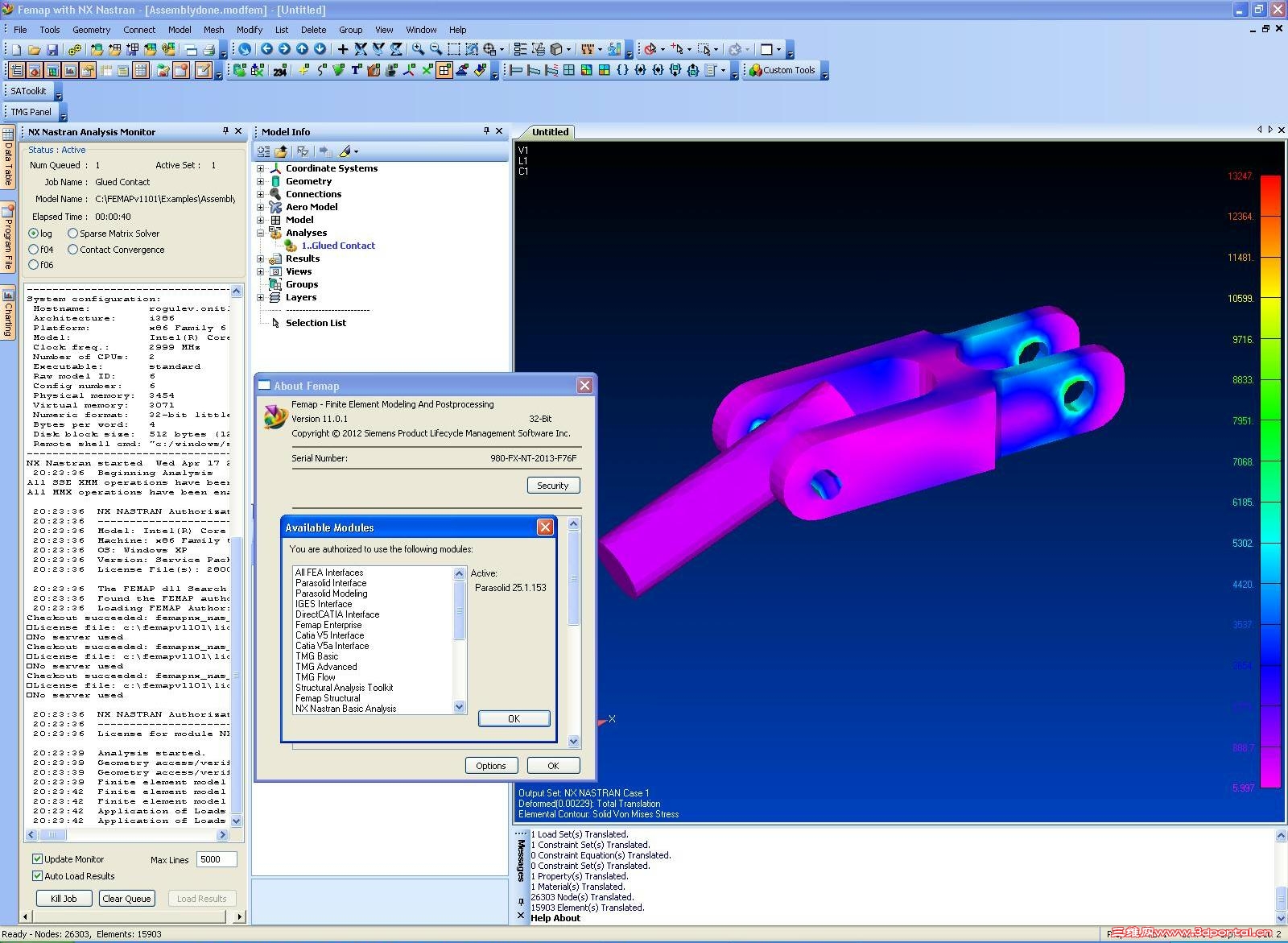Click the Security button in About Femap
The width and height of the screenshot is (1288, 943).
[553, 486]
